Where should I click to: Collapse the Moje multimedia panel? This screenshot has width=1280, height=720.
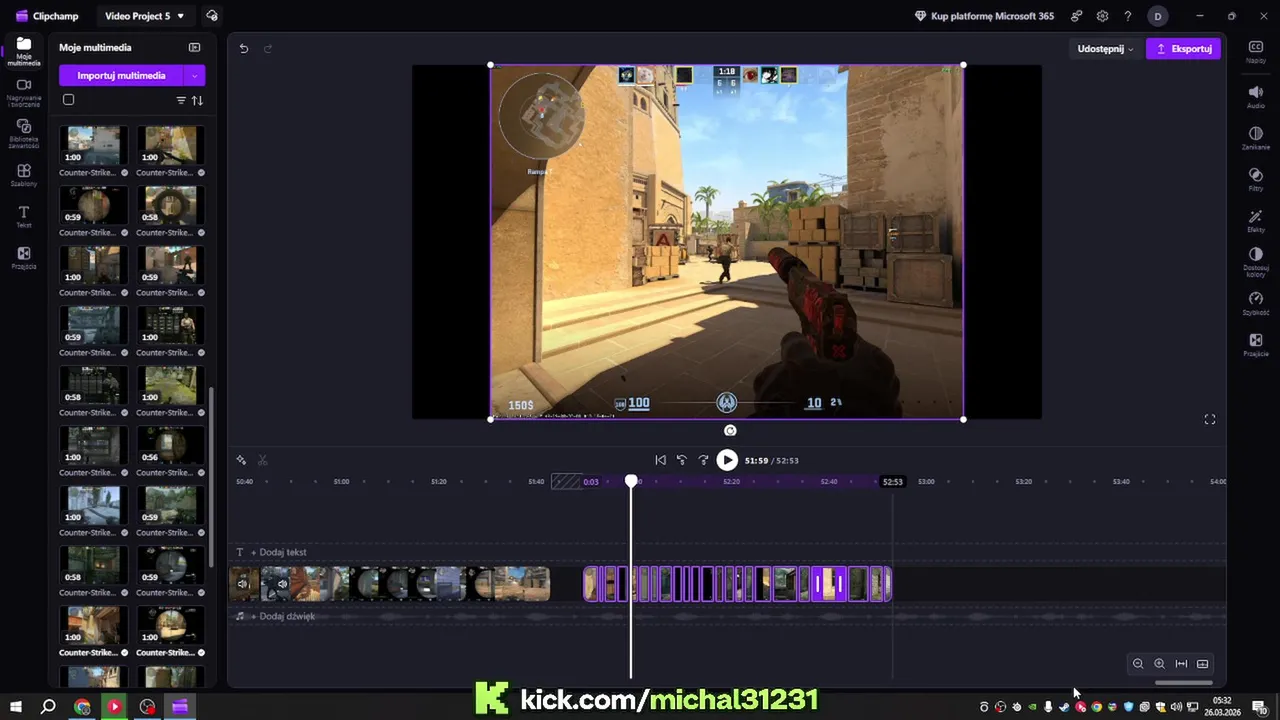pyautogui.click(x=194, y=47)
